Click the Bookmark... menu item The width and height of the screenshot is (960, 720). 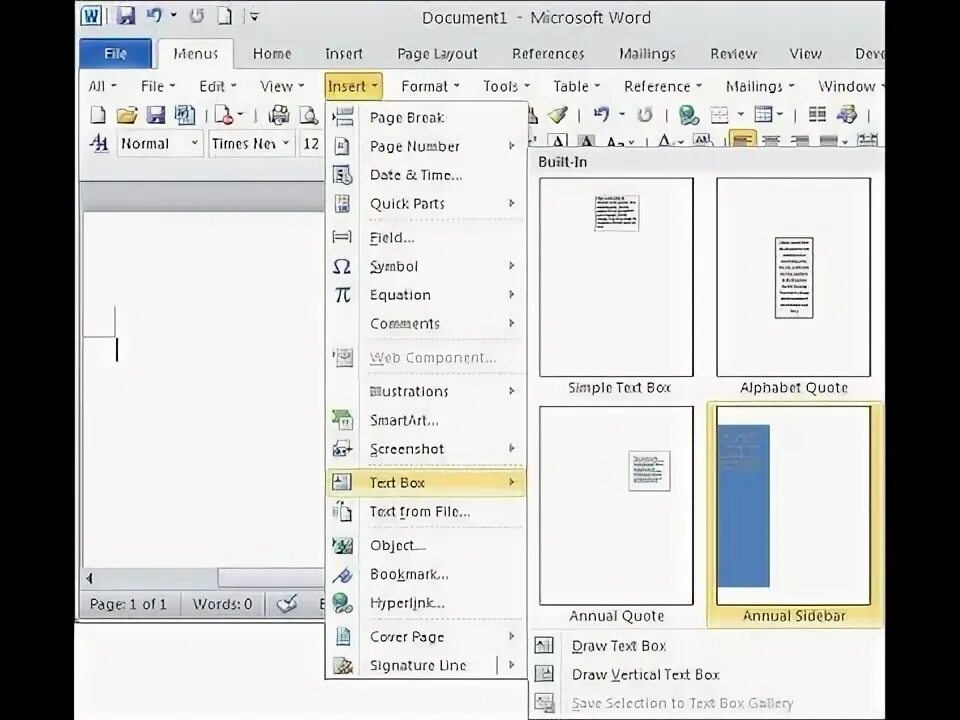click(426, 574)
